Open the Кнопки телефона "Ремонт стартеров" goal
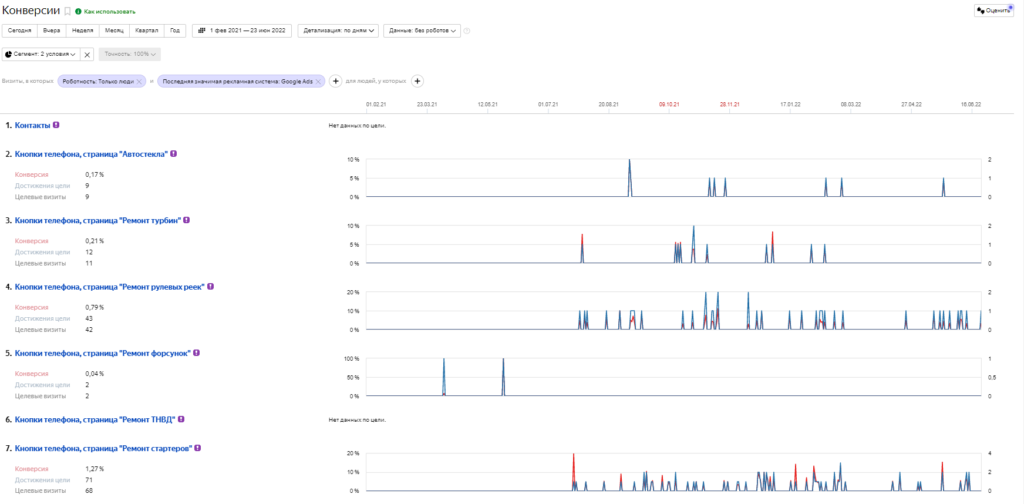The height and width of the screenshot is (504, 1024). click(x=103, y=449)
